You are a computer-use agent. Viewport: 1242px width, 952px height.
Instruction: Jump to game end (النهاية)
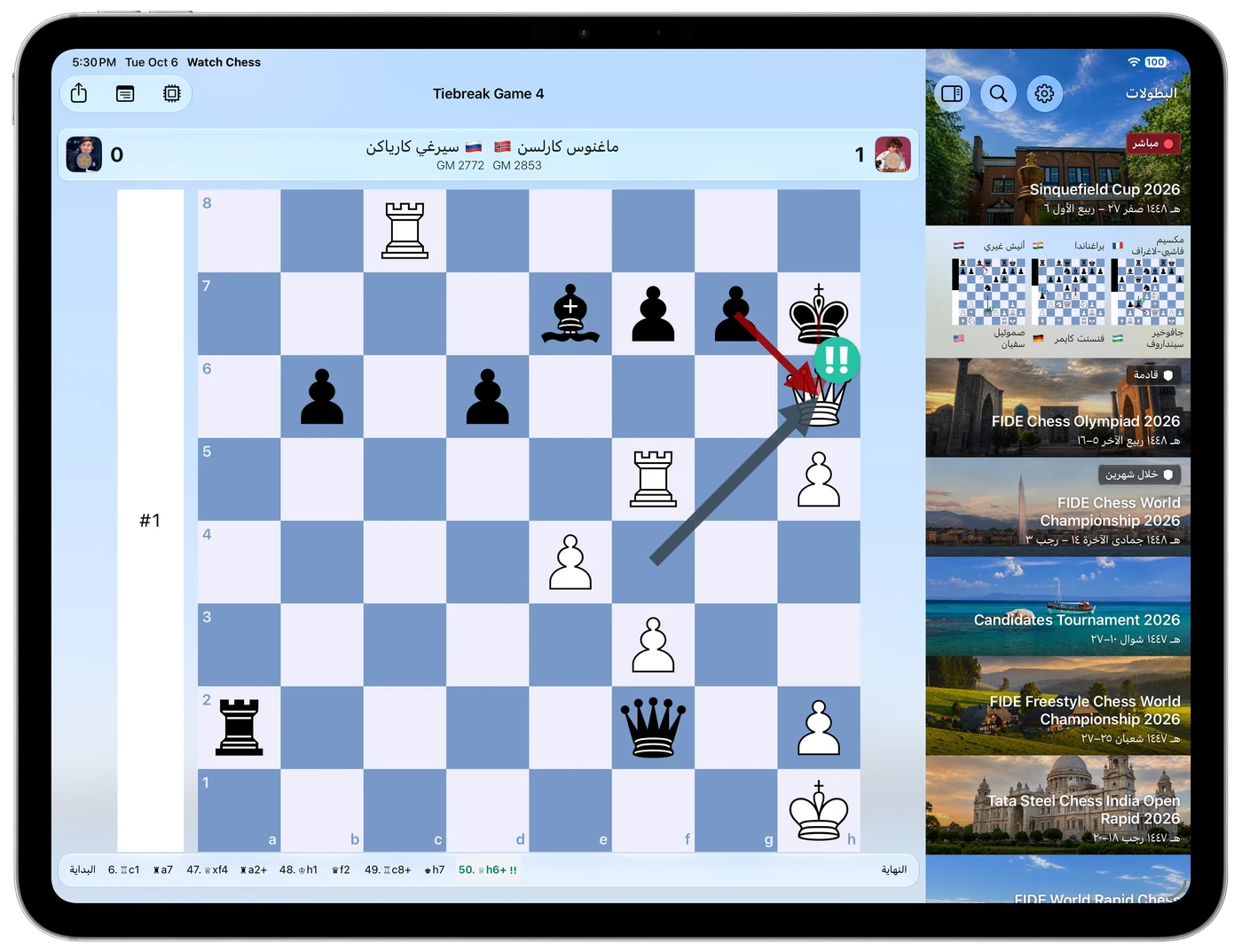click(x=894, y=869)
